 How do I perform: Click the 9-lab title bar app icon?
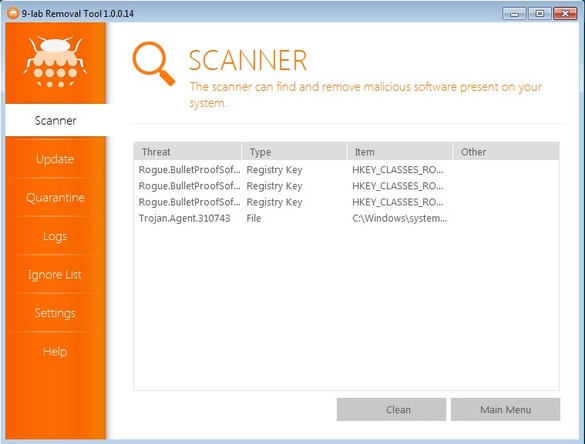pyautogui.click(x=13, y=13)
